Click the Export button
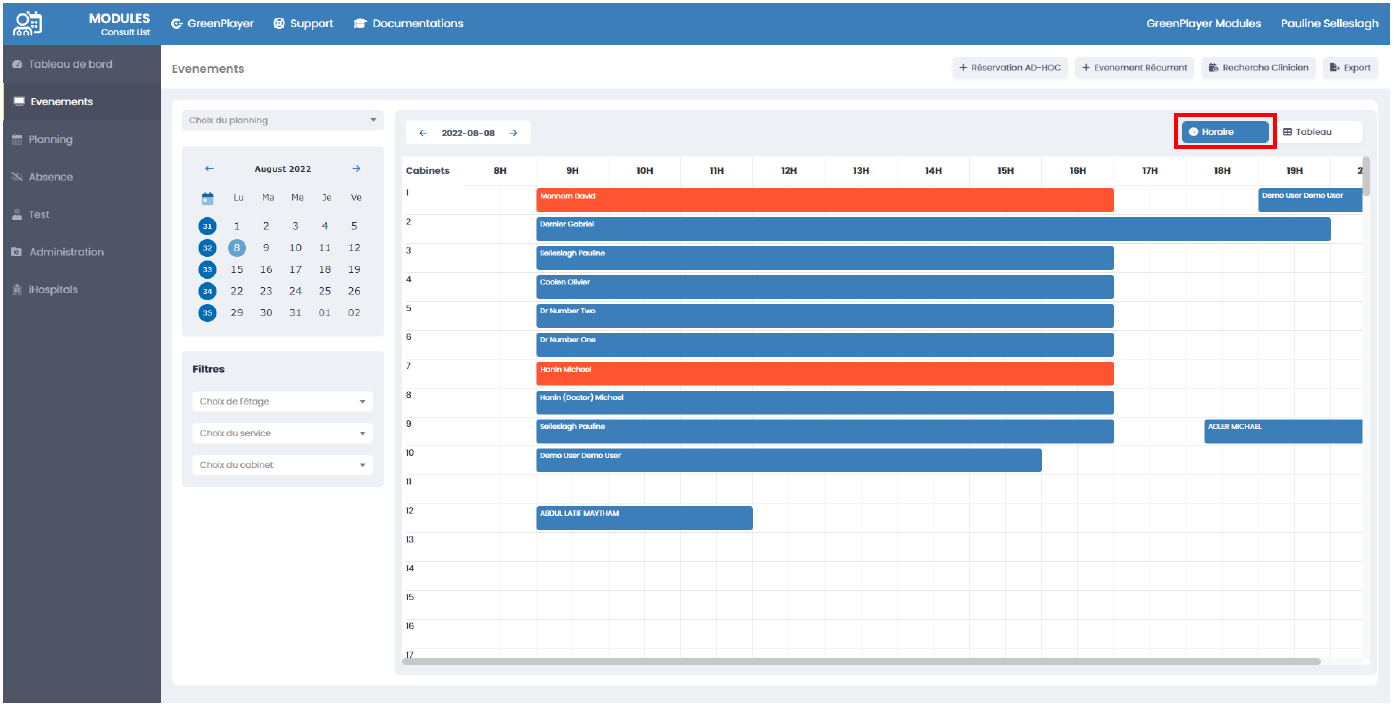This screenshot has width=1394, height=708. (1350, 68)
